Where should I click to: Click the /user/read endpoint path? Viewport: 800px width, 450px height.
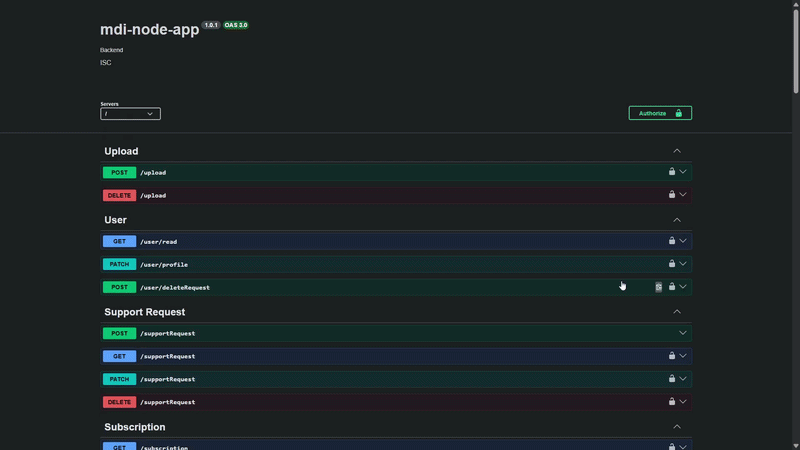(158, 241)
